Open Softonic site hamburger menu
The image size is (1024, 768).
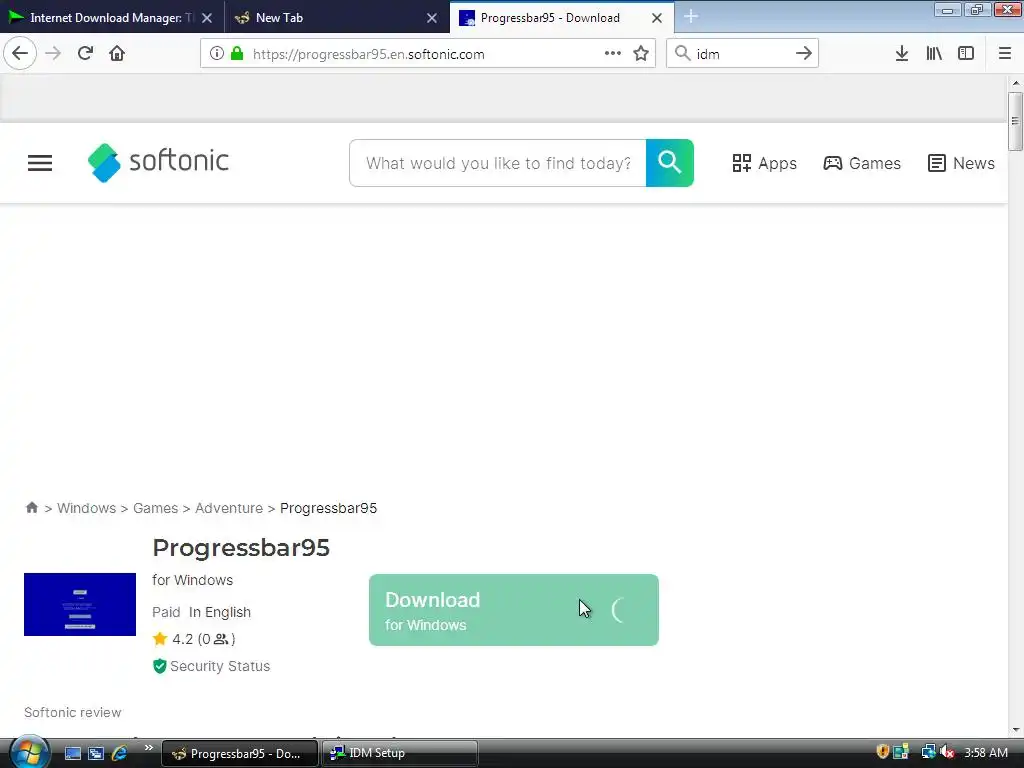pos(40,163)
